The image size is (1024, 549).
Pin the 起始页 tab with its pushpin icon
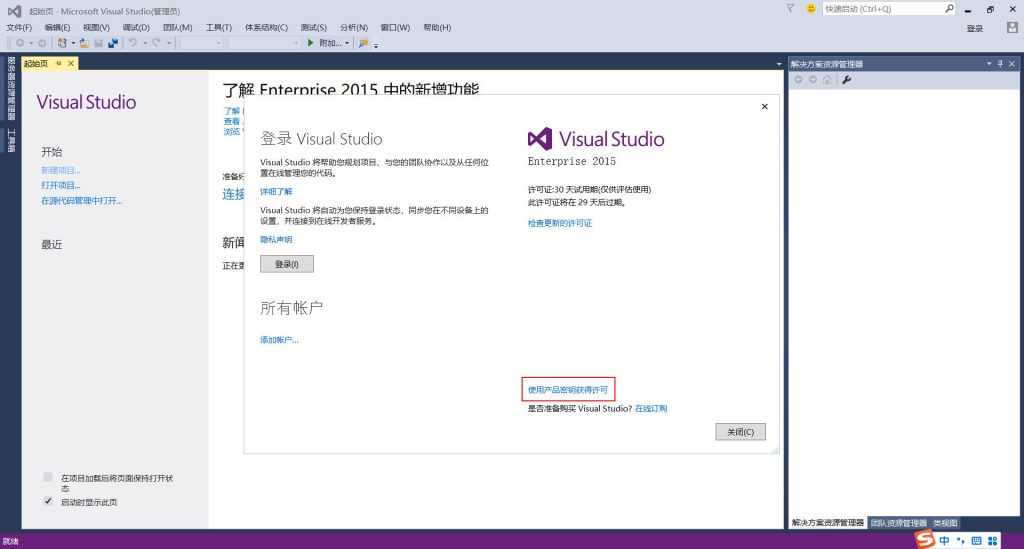coord(59,63)
